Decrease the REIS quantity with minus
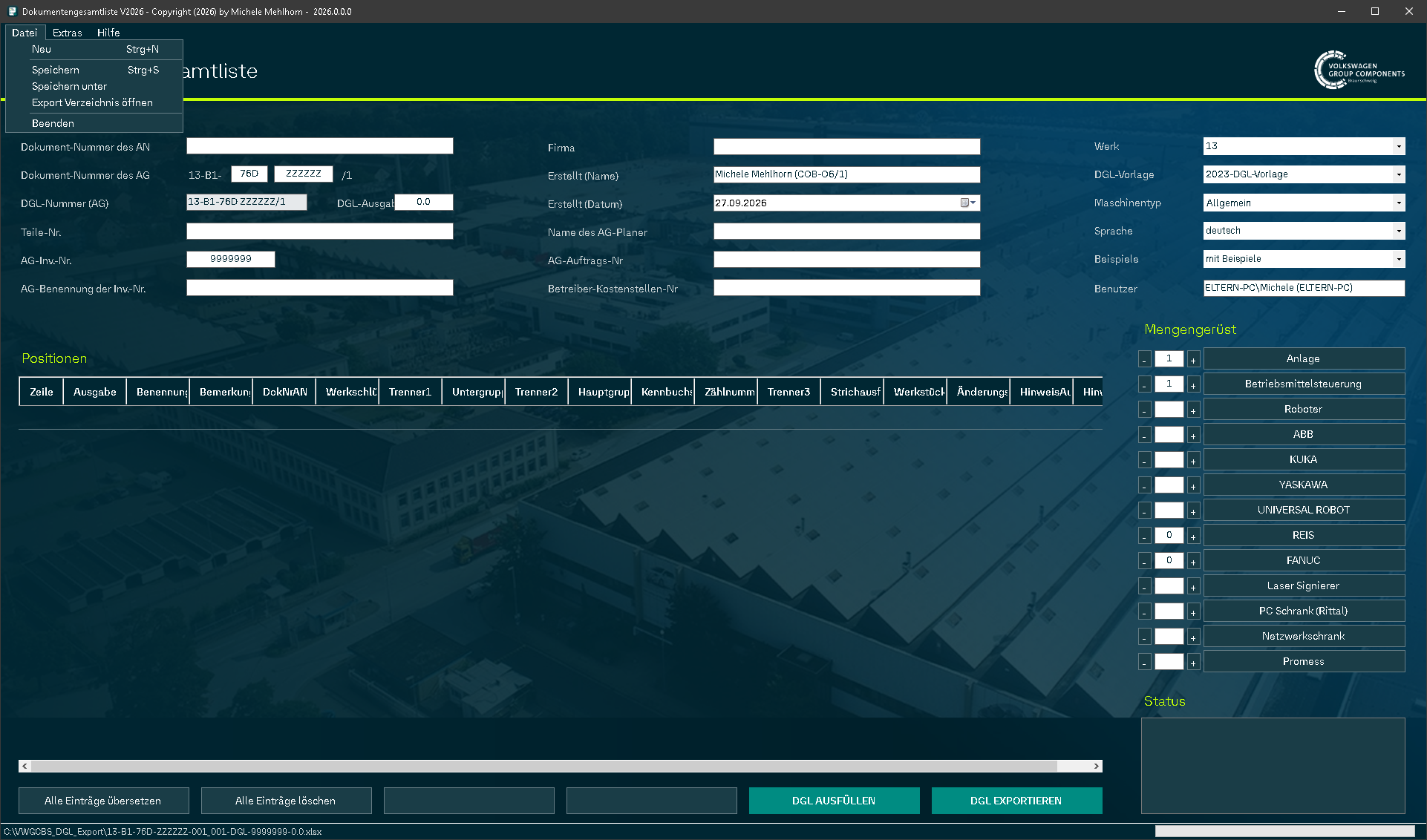This screenshot has width=1427, height=840. 1145,537
